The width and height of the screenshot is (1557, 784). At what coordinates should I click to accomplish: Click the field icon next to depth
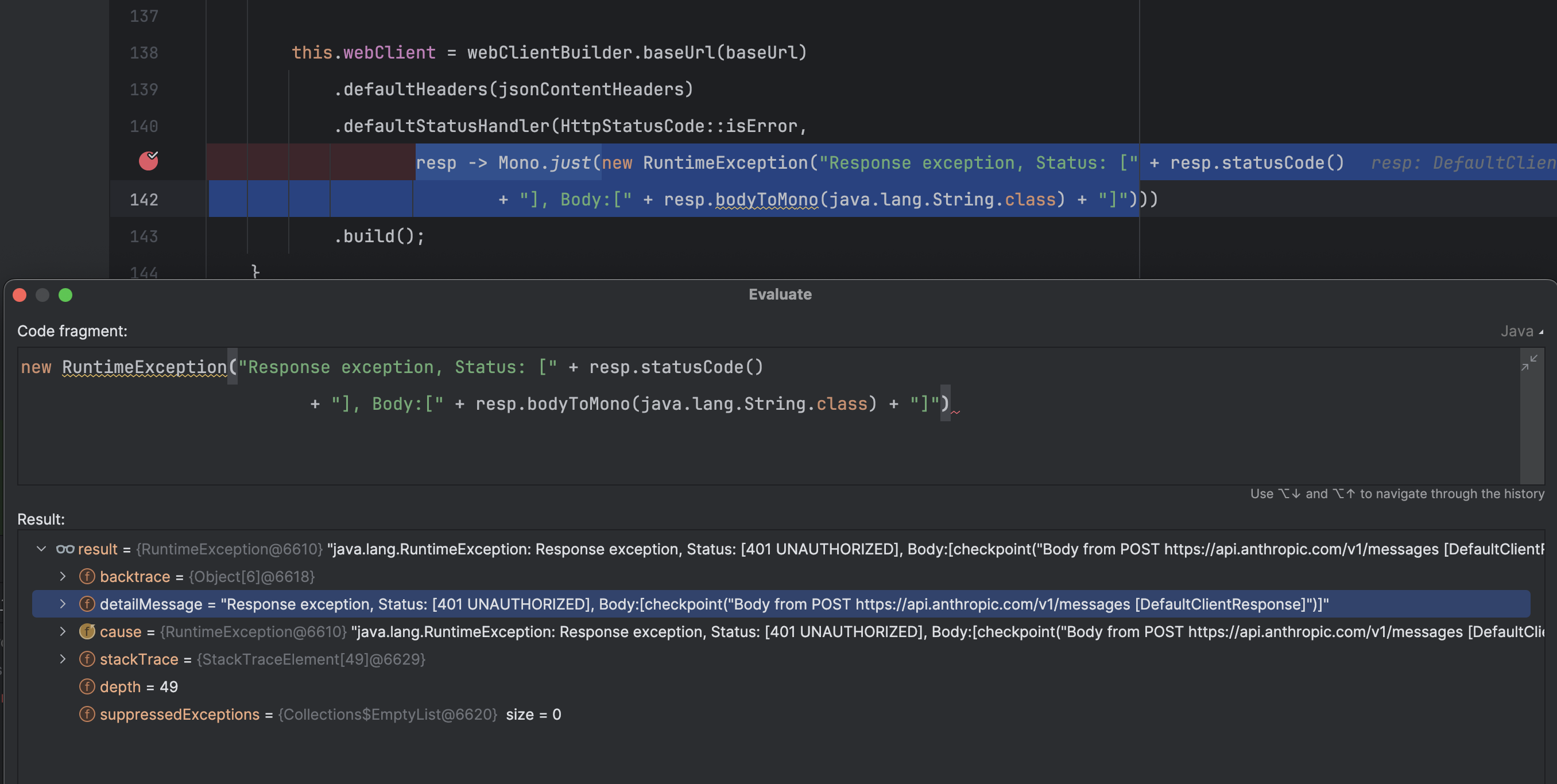coord(87,686)
